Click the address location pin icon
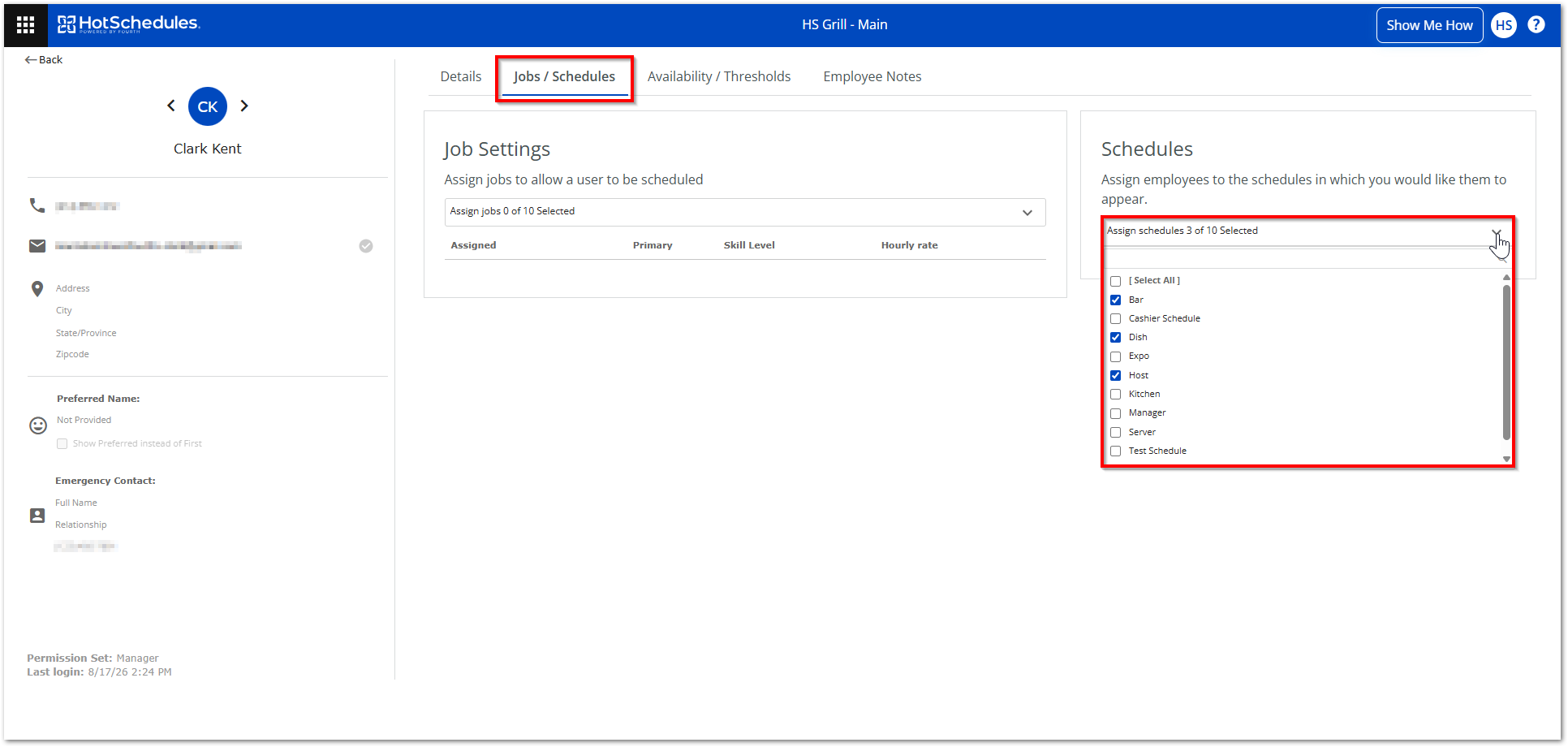The width and height of the screenshot is (1568, 747). click(x=37, y=289)
